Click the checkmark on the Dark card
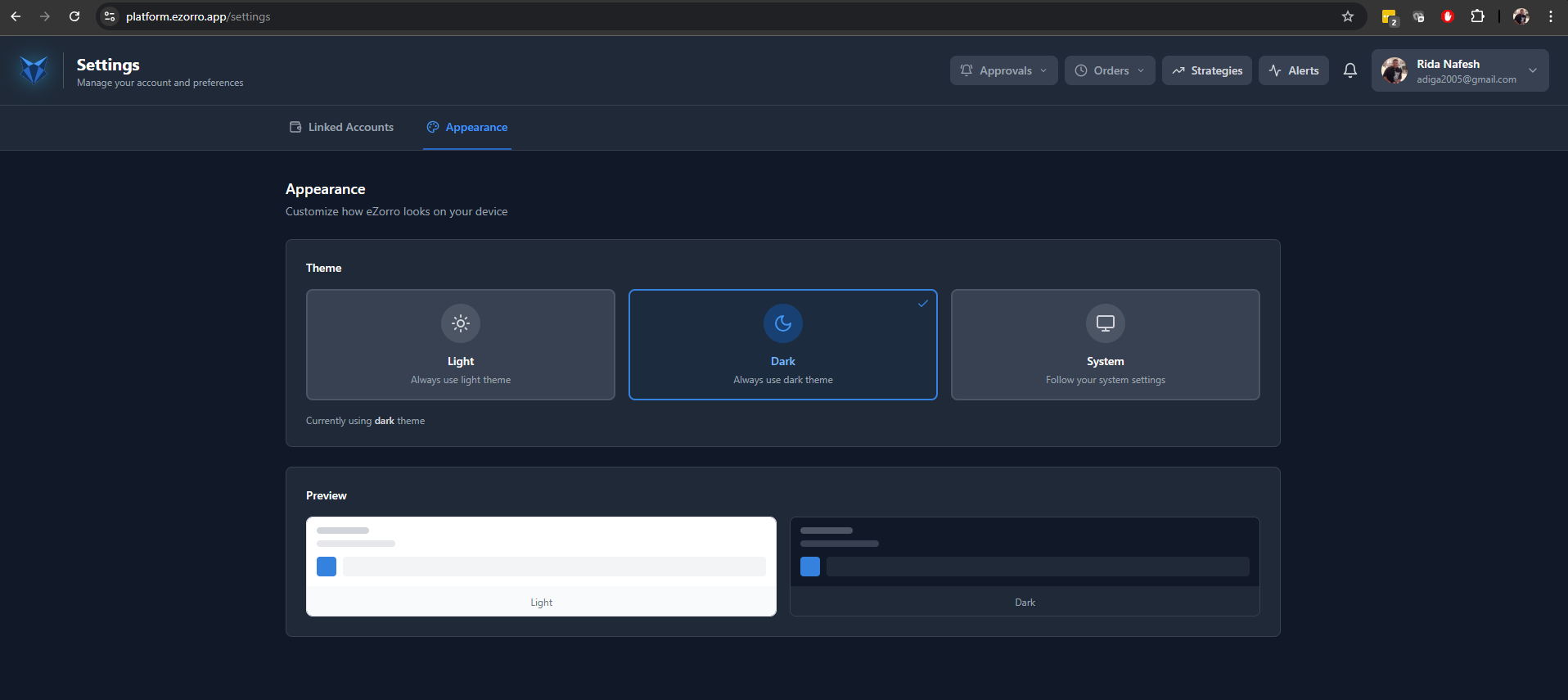 point(923,303)
